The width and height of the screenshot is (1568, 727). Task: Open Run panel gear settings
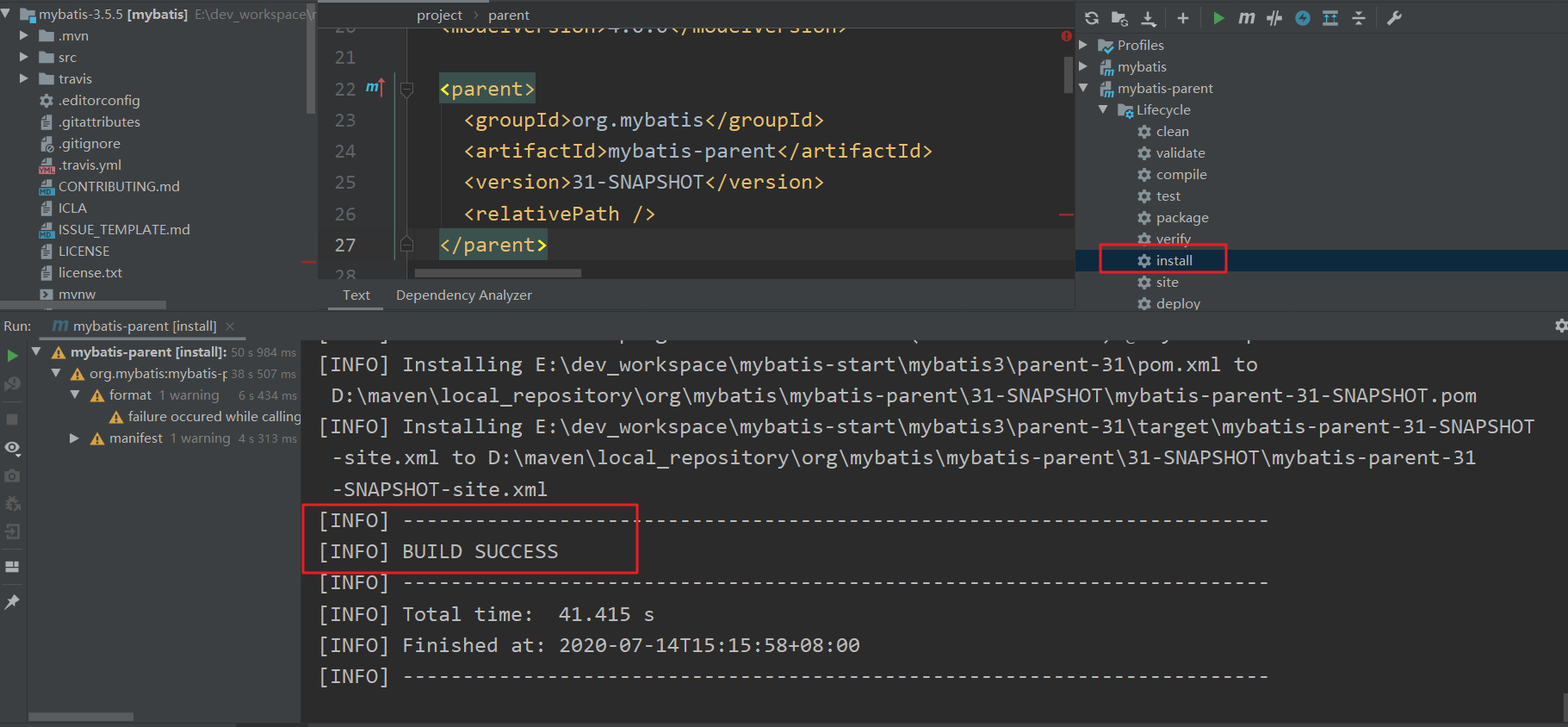point(1560,326)
